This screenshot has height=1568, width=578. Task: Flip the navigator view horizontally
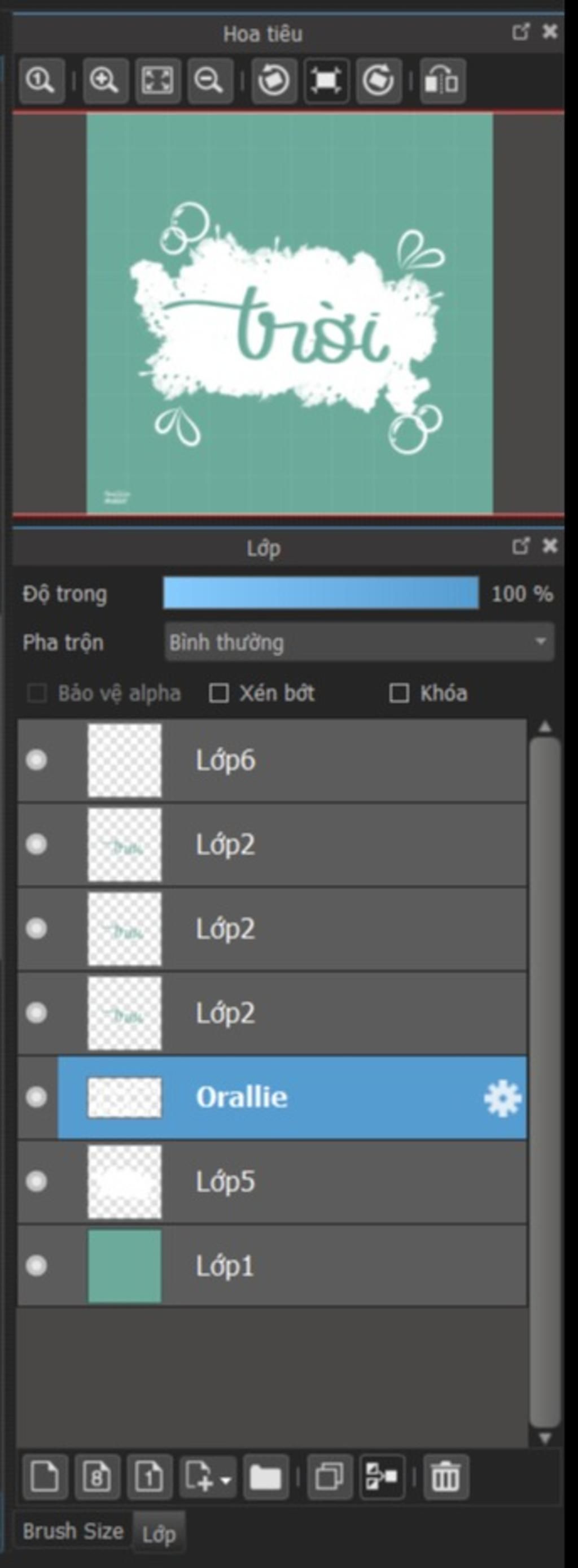443,80
